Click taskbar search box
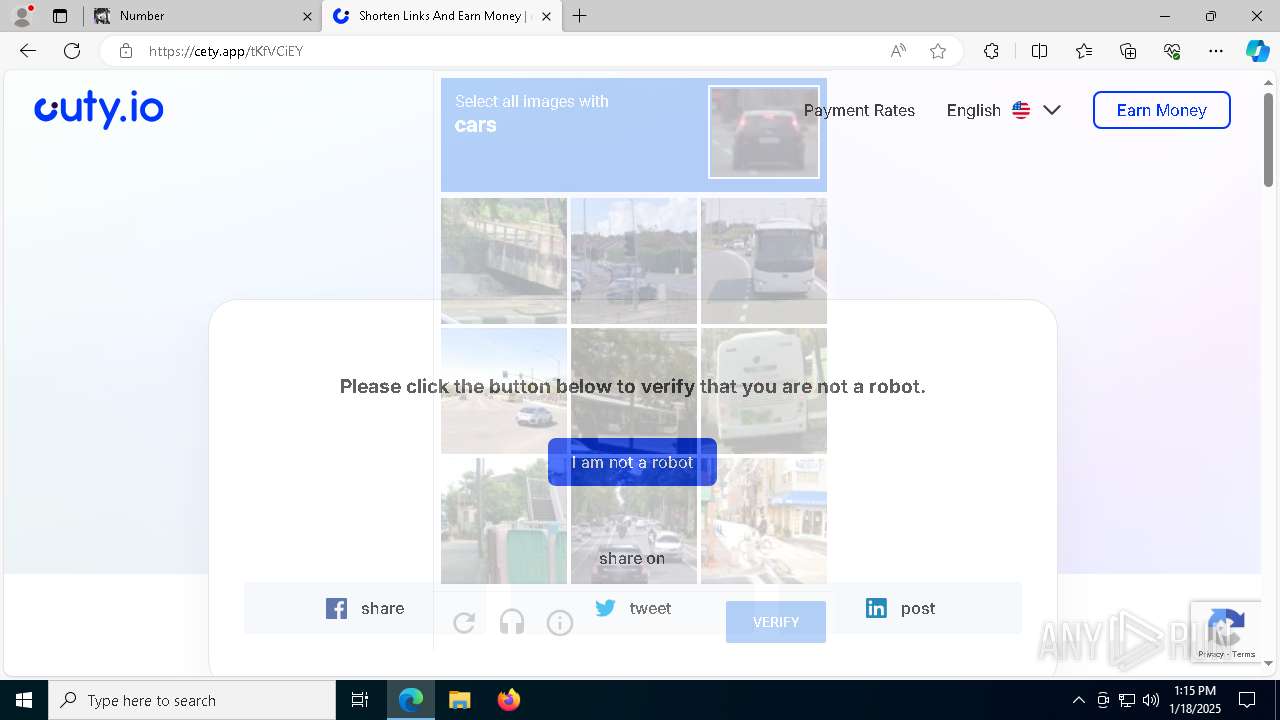The image size is (1280, 720). point(192,700)
